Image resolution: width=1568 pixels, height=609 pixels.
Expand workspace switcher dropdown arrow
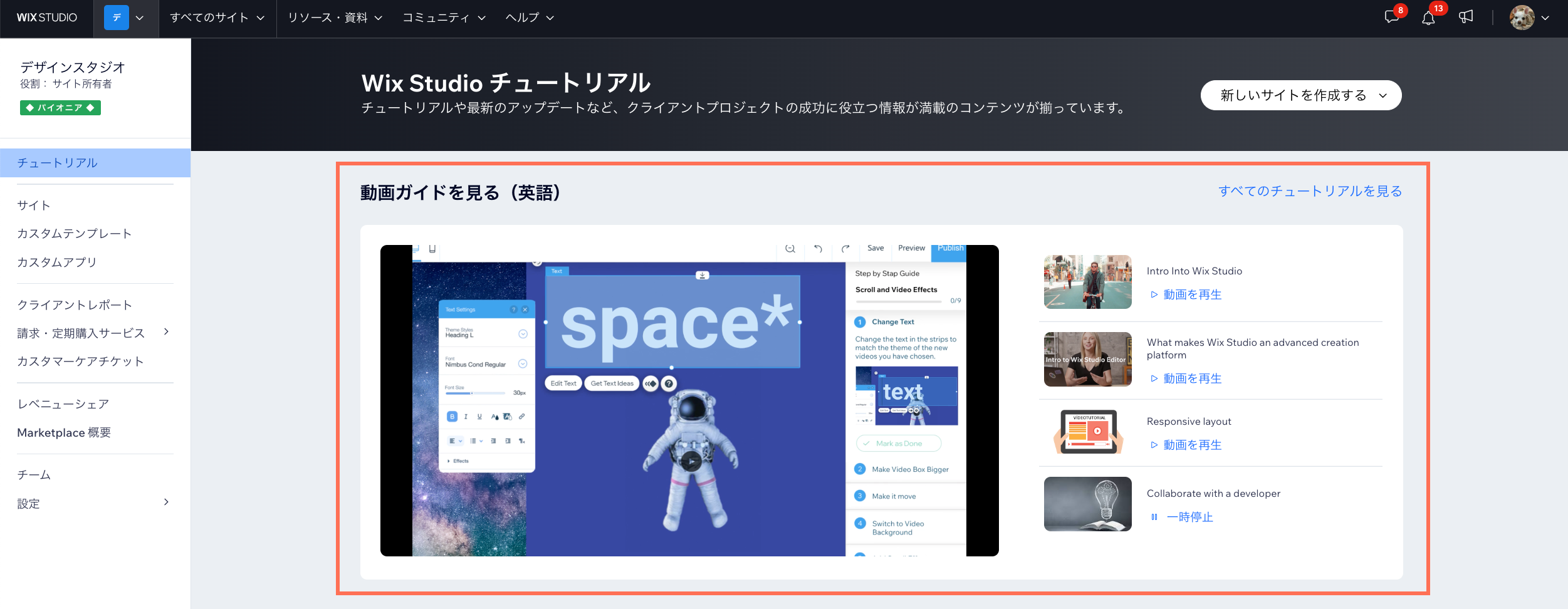[x=140, y=18]
